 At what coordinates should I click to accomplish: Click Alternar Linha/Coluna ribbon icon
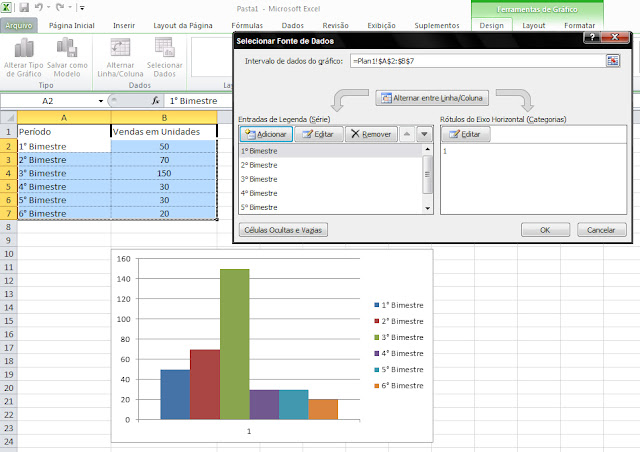tap(120, 47)
